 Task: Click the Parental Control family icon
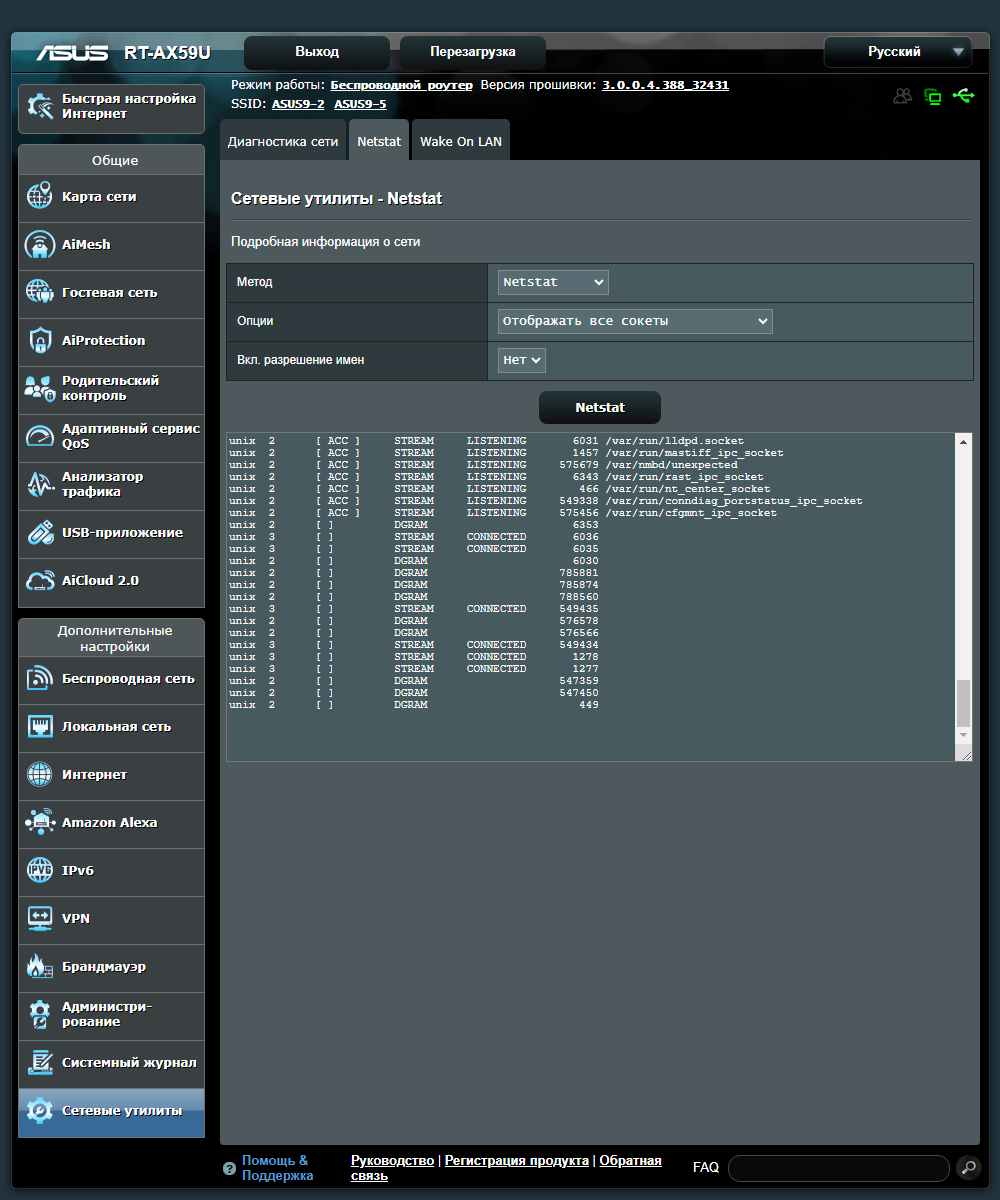pyautogui.click(x=39, y=388)
